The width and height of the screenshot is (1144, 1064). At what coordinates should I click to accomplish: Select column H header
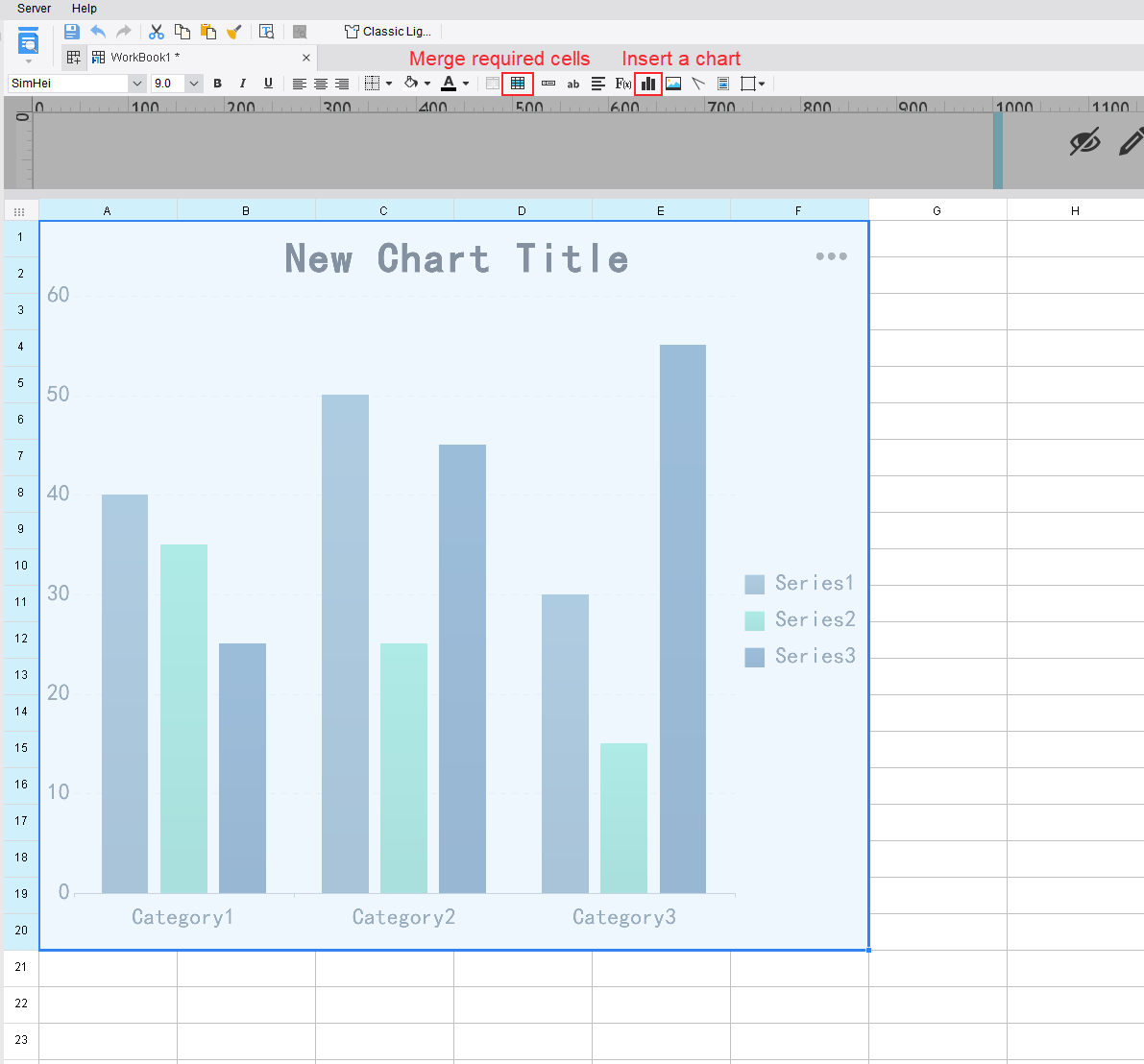click(1076, 210)
